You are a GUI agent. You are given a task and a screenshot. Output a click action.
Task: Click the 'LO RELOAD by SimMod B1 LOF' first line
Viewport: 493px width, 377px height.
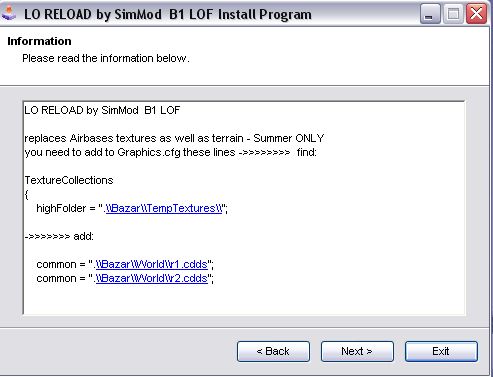coord(102,110)
